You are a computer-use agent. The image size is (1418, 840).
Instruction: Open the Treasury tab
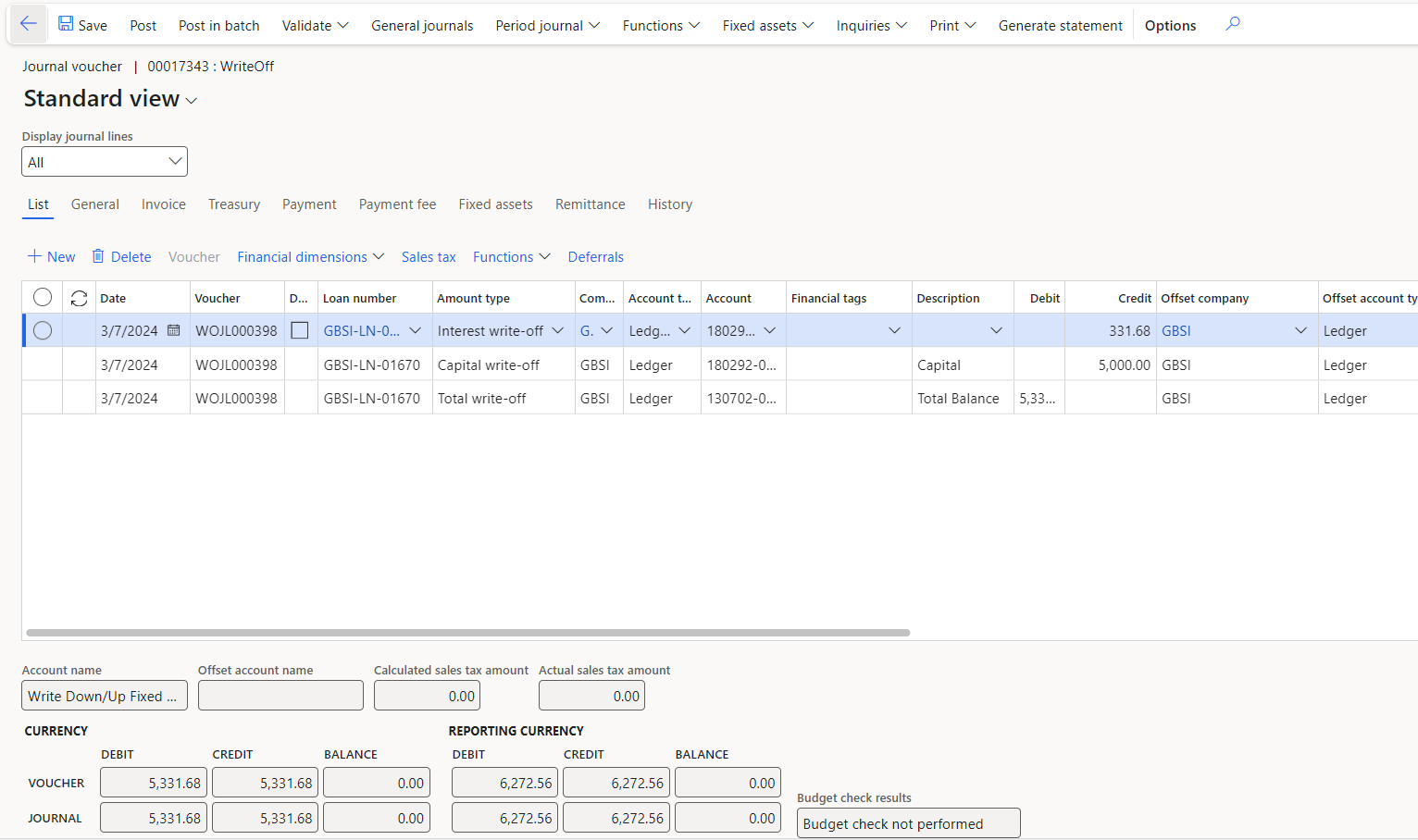tap(234, 204)
